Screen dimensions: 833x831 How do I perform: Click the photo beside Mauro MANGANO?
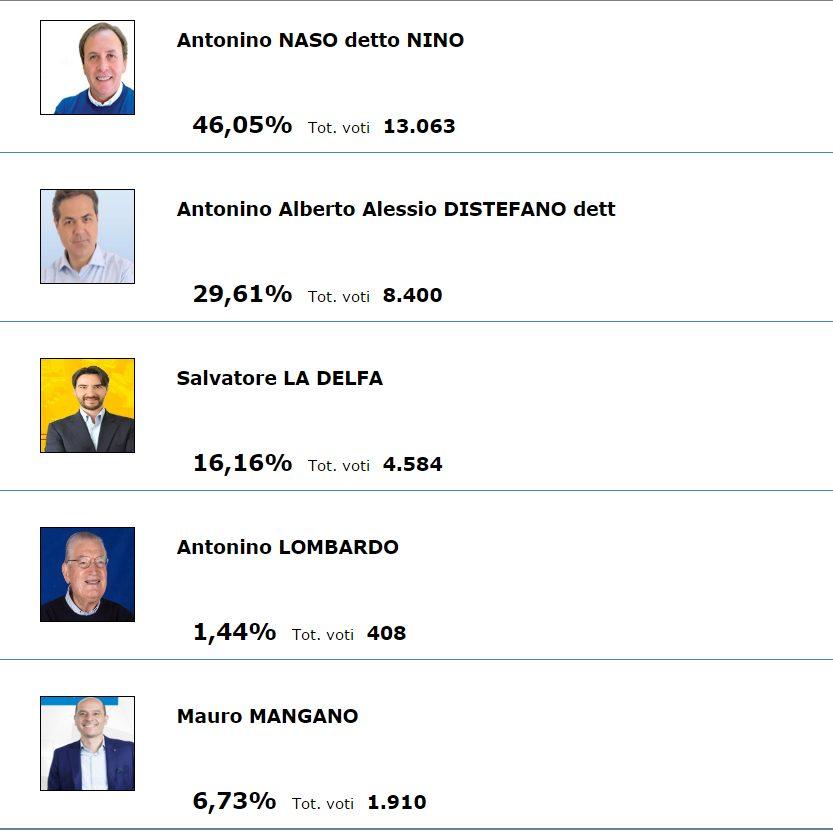click(x=87, y=743)
